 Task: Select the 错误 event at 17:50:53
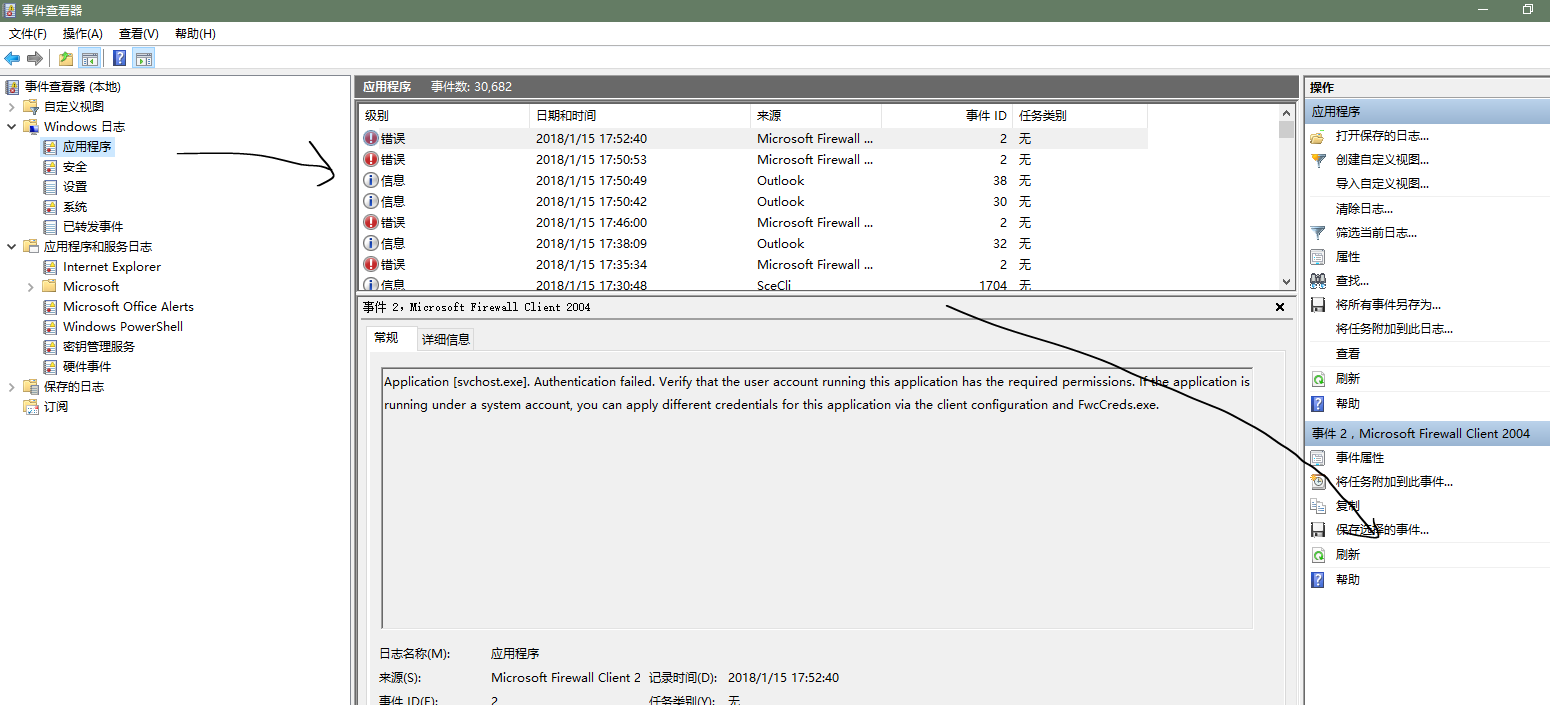753,160
